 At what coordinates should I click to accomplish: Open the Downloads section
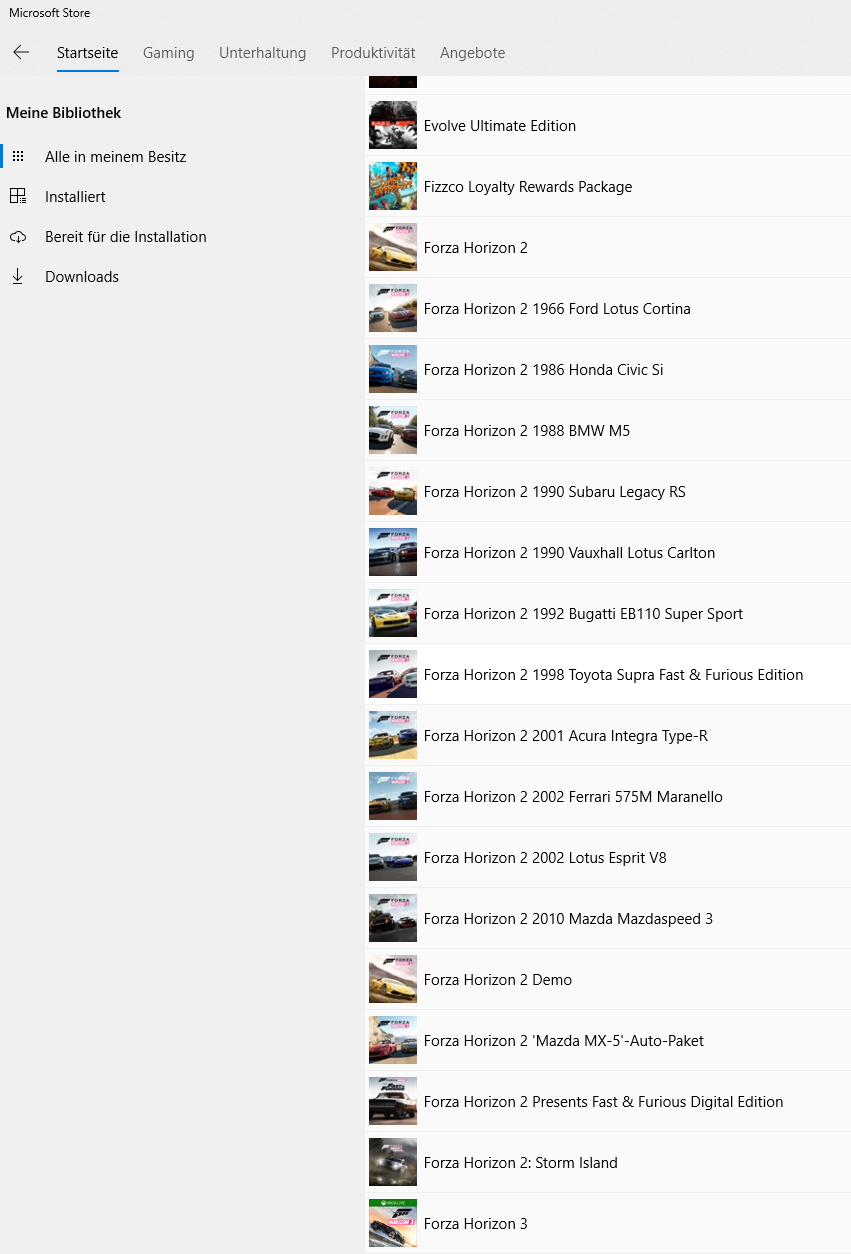point(82,277)
